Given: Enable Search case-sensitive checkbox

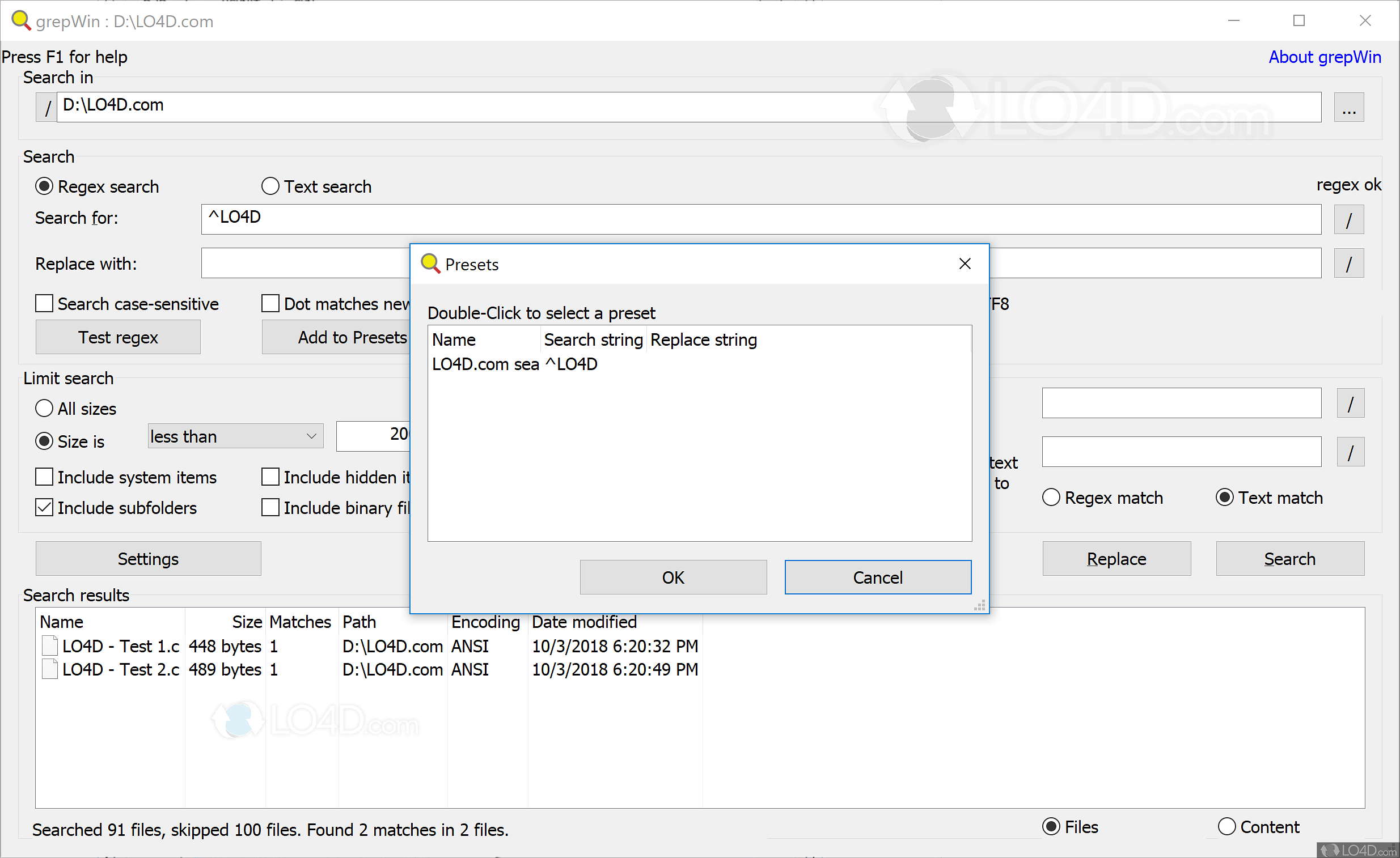Looking at the screenshot, I should tap(44, 303).
